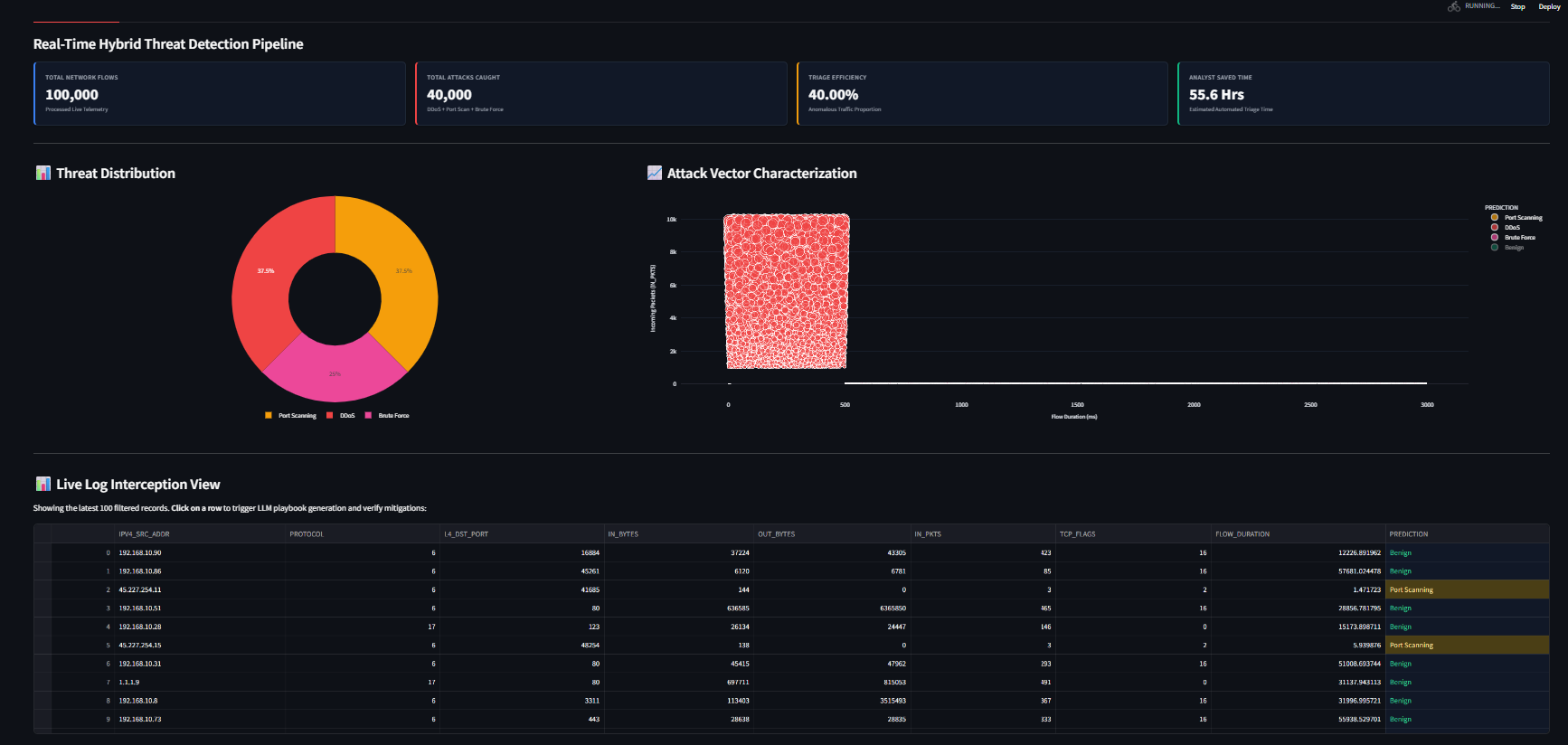Toggle DDoS in the pie chart legend
This screenshot has height=745, width=1568.
(x=341, y=416)
